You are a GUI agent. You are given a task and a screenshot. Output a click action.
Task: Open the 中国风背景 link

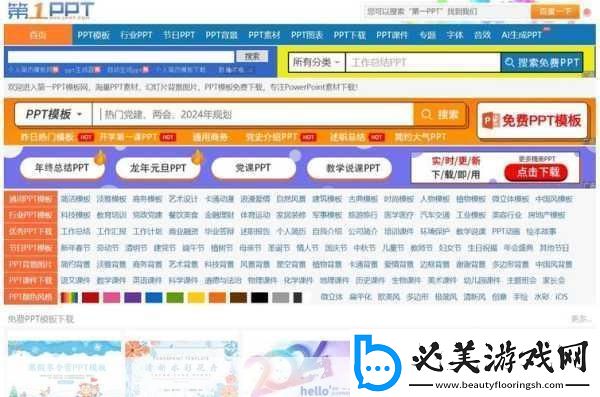pos(554,264)
